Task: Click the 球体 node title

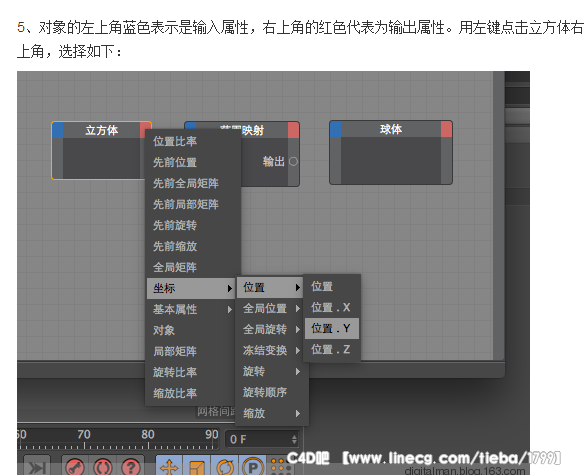Action: coord(391,129)
